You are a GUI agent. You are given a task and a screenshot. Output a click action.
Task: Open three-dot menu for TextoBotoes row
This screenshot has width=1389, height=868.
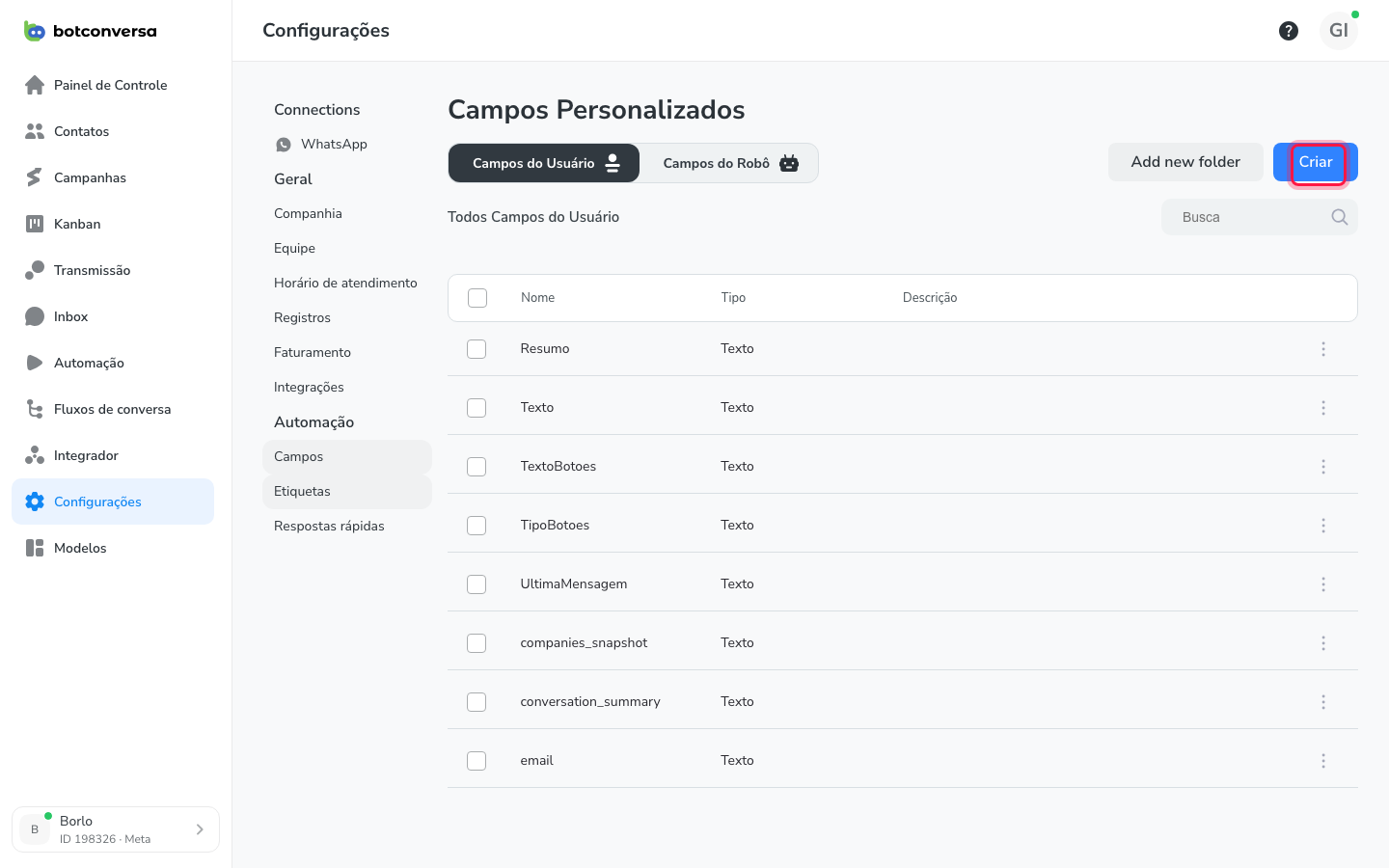[1323, 467]
